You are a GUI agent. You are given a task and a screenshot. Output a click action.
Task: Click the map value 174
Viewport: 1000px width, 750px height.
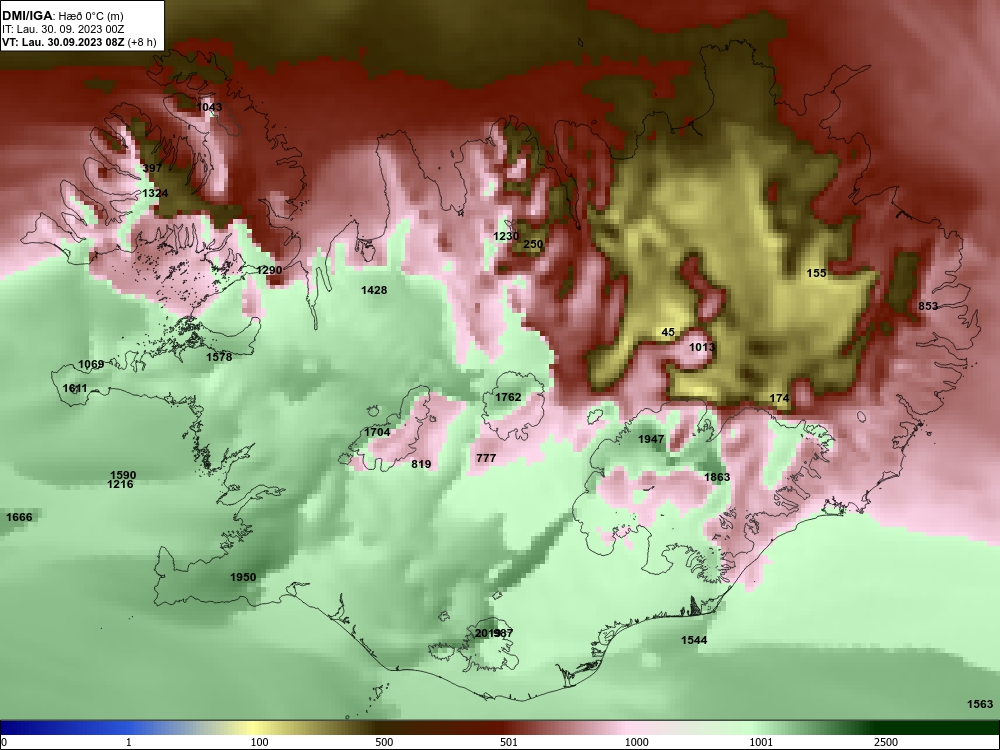tap(779, 398)
